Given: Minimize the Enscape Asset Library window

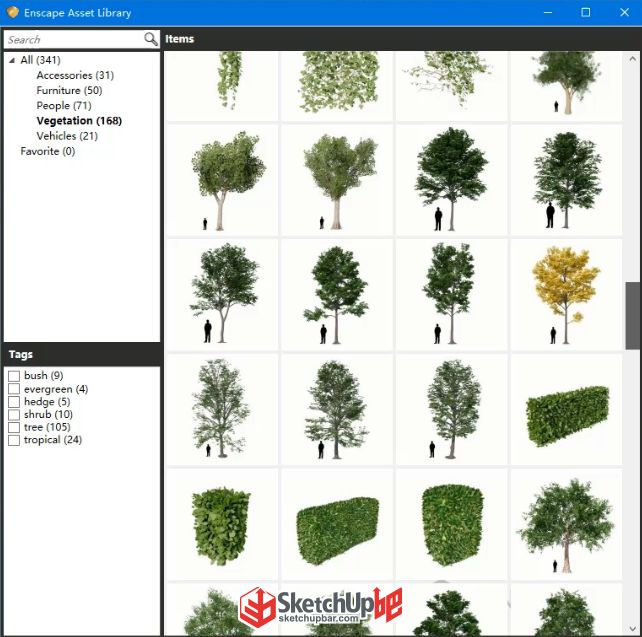Looking at the screenshot, I should click(547, 12).
